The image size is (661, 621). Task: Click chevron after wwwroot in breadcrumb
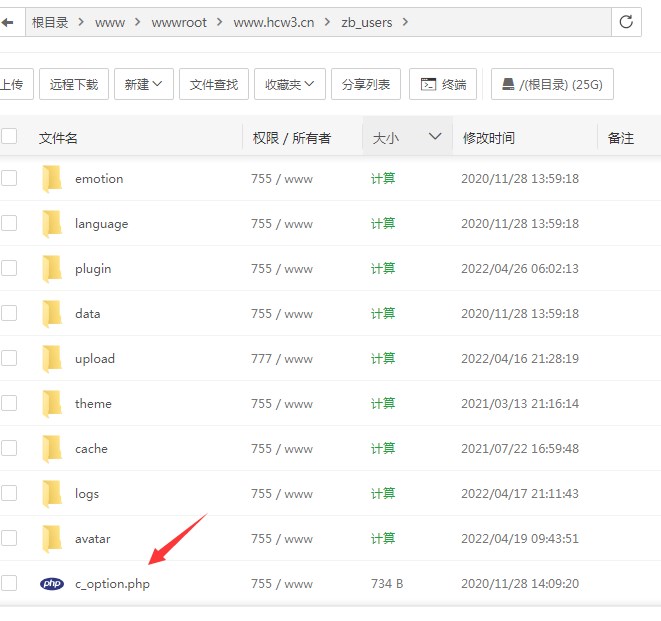219,22
